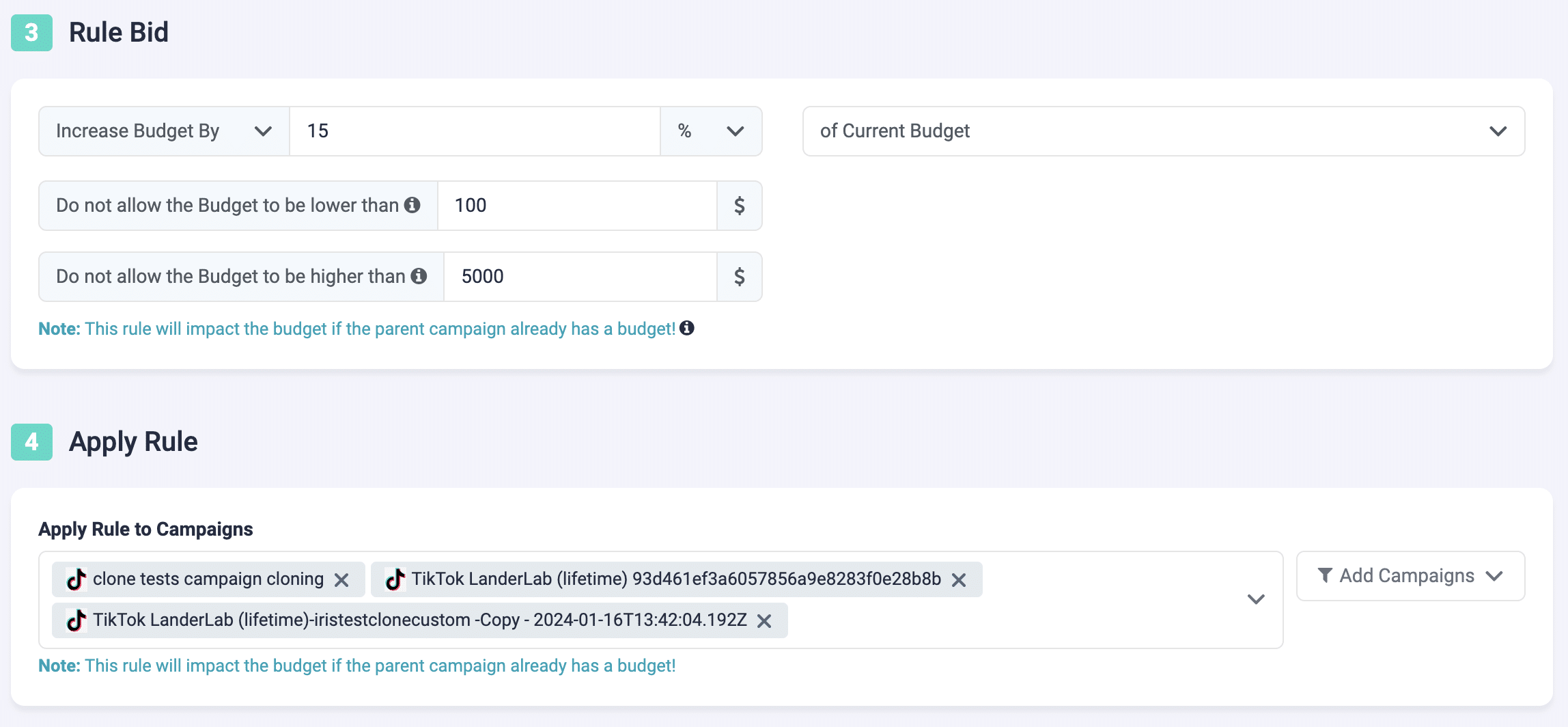This screenshot has width=1568, height=727.
Task: Select TikTok LanderLab 93d461ef tag text
Action: click(676, 579)
